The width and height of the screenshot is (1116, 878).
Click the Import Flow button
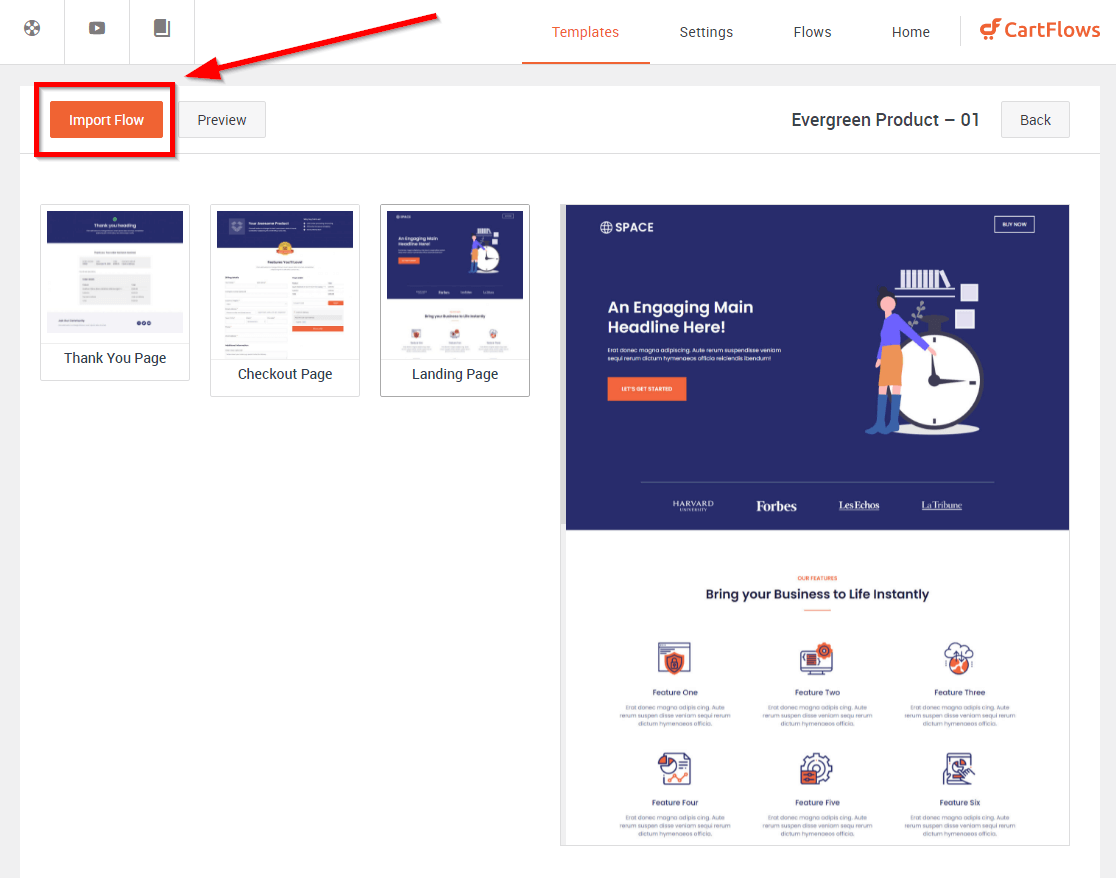(x=106, y=120)
